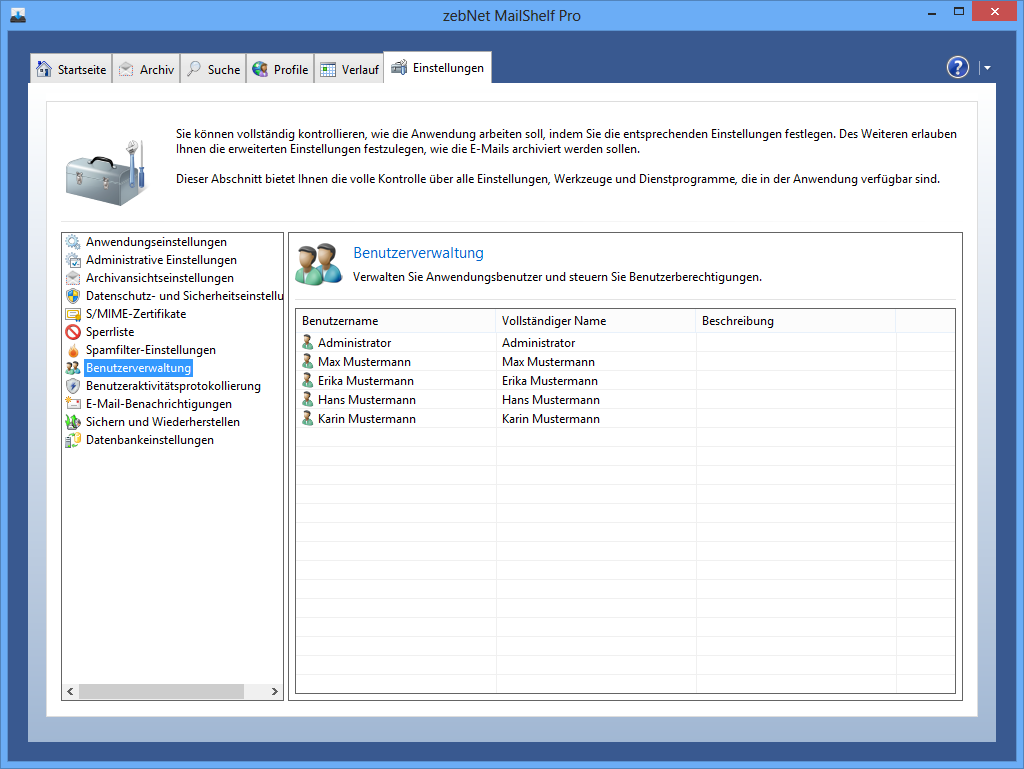Viewport: 1024px width, 769px height.
Task: Click the Benutzerverwaltung users icon in sidebar
Action: pyautogui.click(x=73, y=368)
